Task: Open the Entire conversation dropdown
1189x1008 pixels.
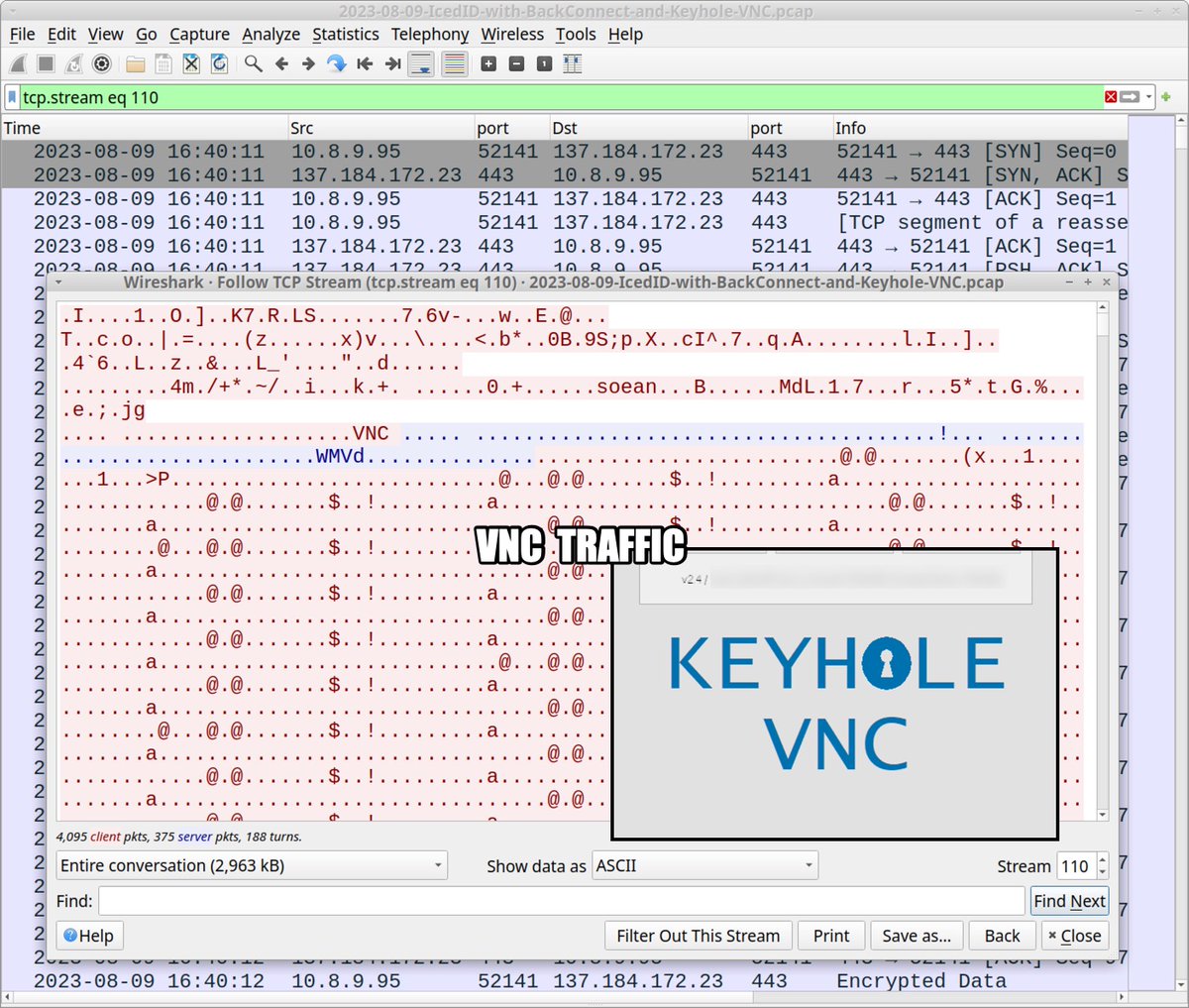Action: point(252,864)
